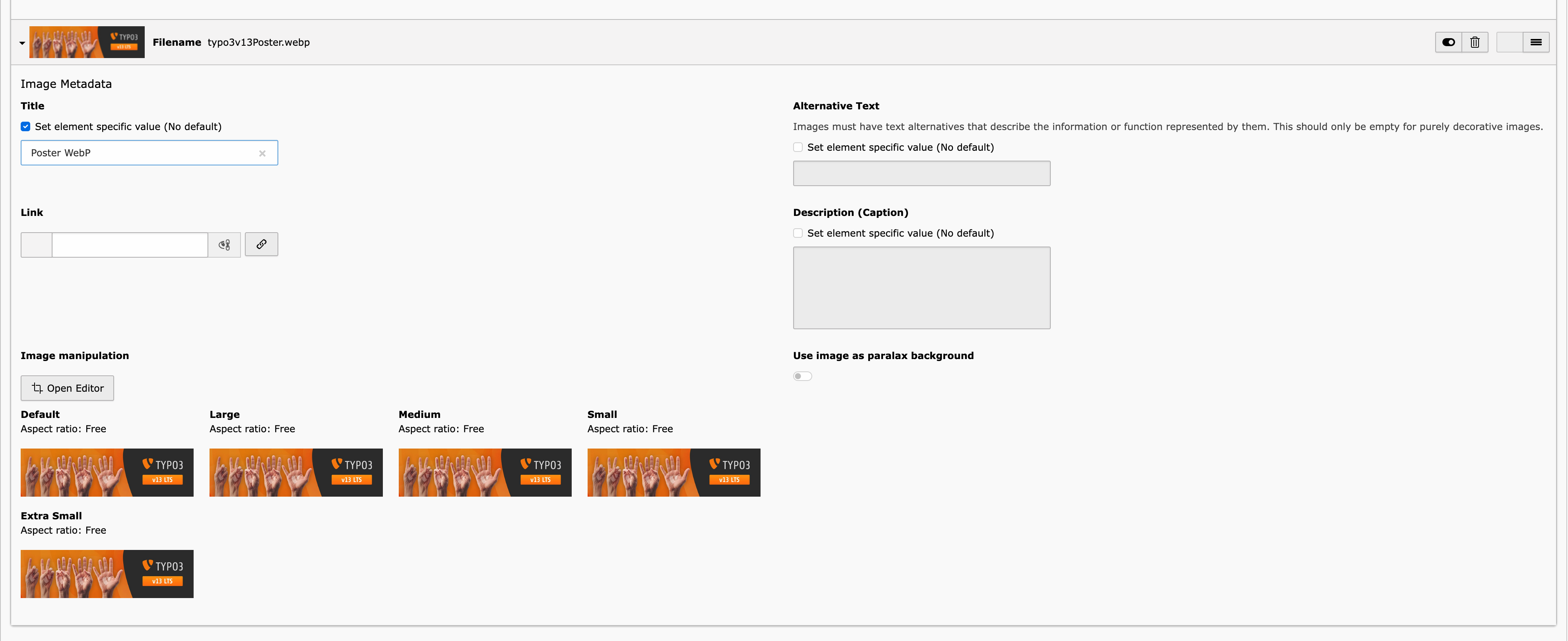Screen dimensions: 1568x641
Task: Click the link browser (chain) icon
Action: pyautogui.click(x=261, y=244)
